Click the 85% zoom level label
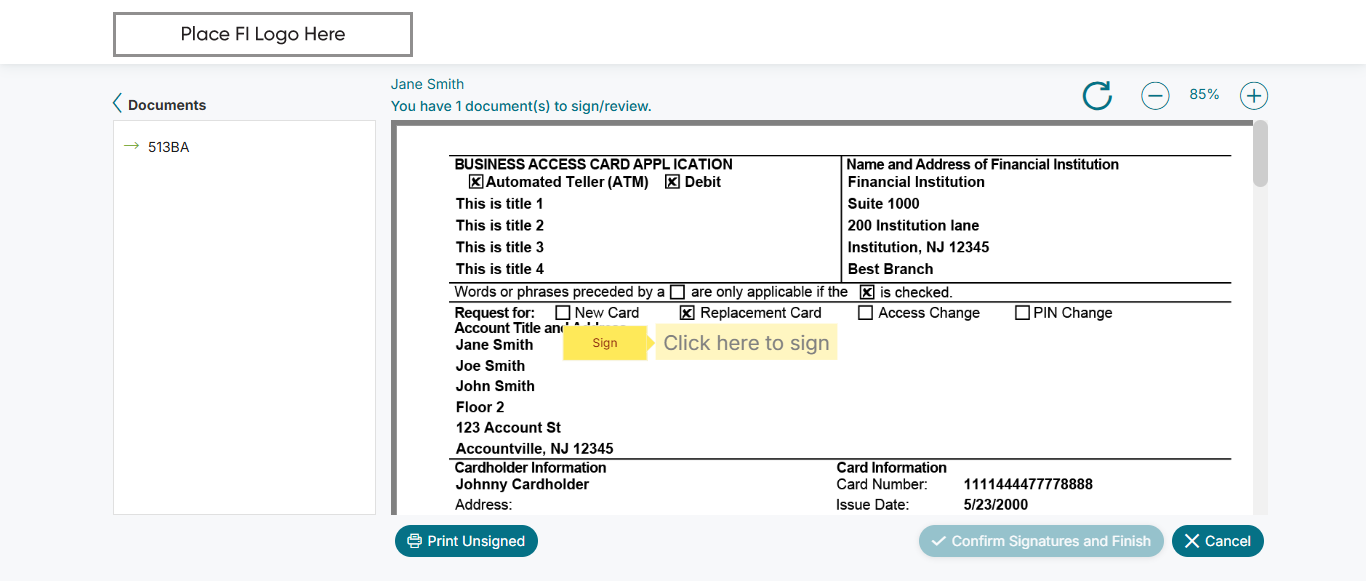The height and width of the screenshot is (581, 1366). coord(1204,95)
